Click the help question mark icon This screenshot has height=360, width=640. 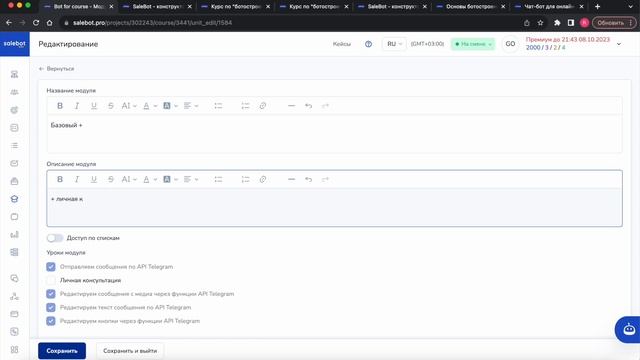tap(369, 44)
